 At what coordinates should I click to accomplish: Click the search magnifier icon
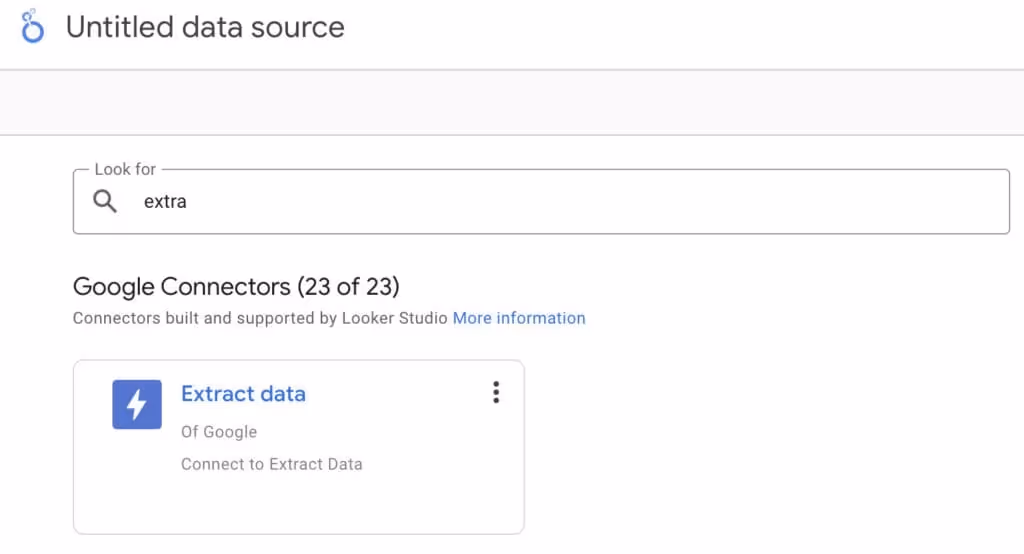(104, 201)
